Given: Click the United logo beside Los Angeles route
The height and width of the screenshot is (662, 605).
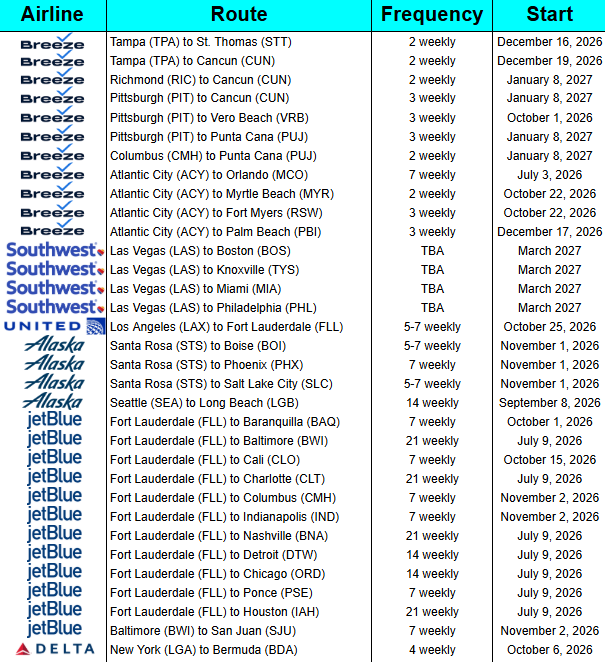Looking at the screenshot, I should coord(54,326).
